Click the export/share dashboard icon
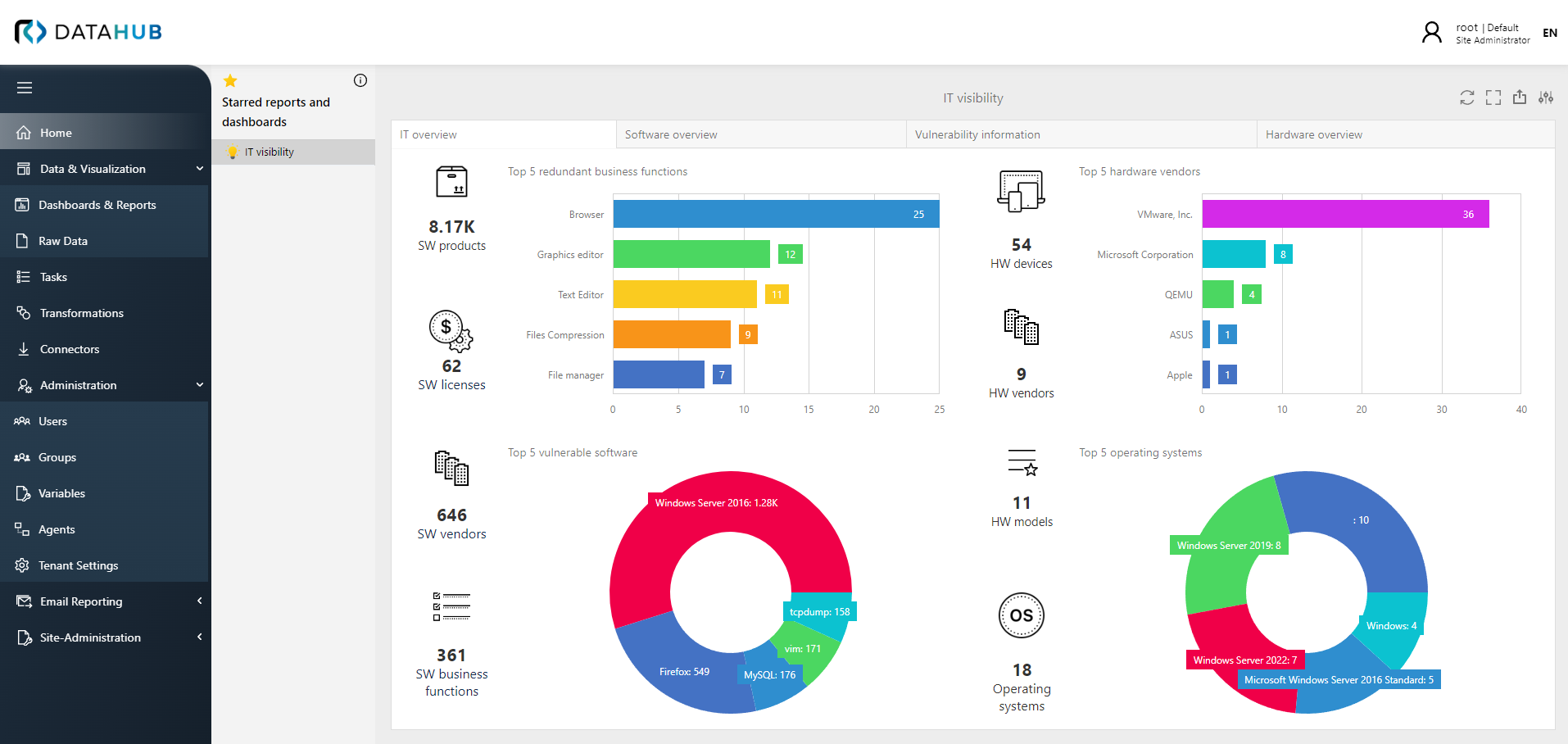The width and height of the screenshot is (1568, 744). pos(1519,98)
